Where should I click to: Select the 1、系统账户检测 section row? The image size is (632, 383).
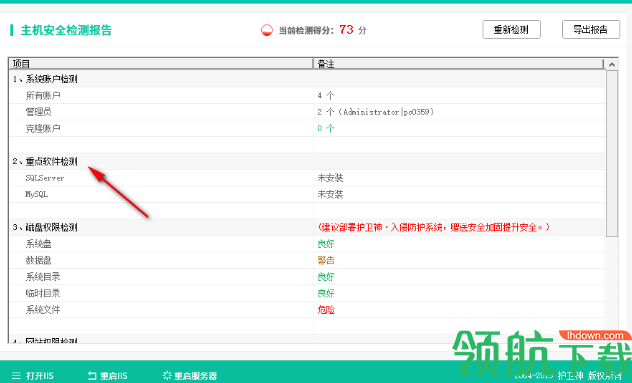click(307, 79)
